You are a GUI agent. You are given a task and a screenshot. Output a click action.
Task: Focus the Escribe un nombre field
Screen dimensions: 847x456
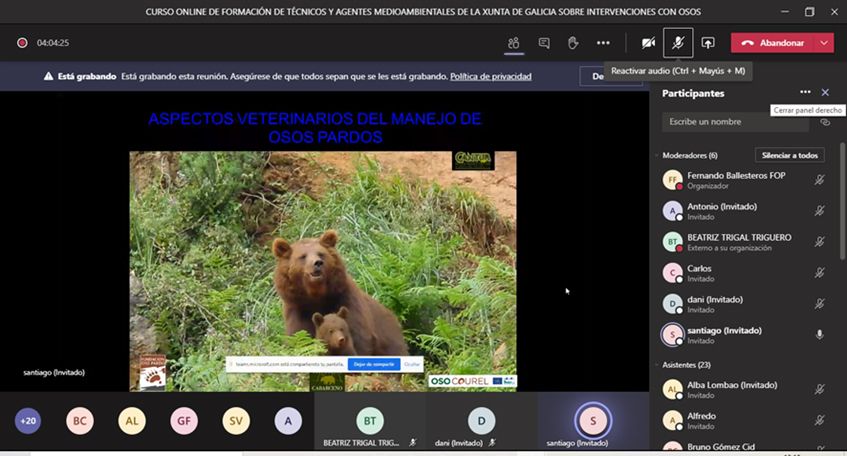[x=735, y=122]
